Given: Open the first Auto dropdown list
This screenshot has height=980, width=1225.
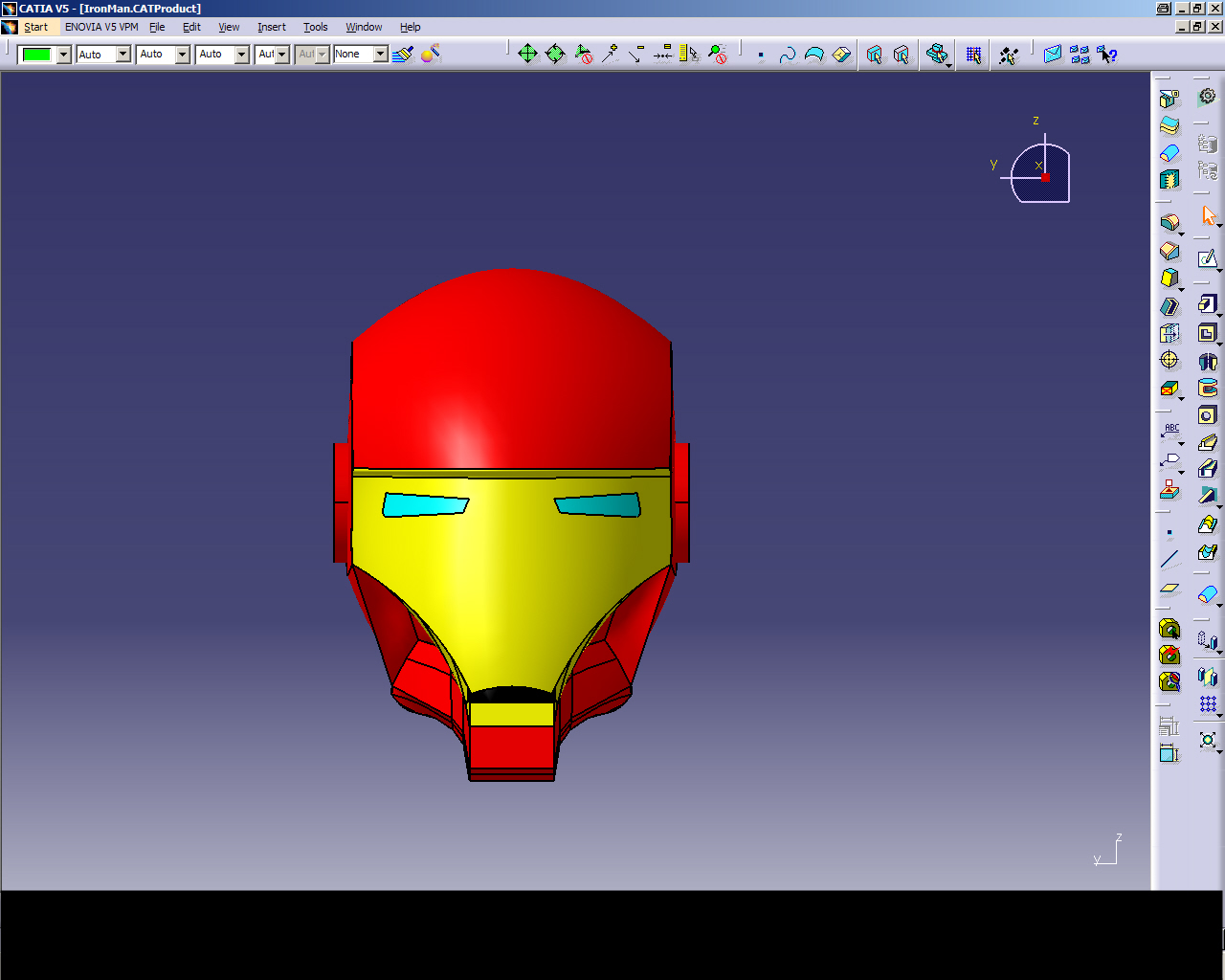Looking at the screenshot, I should tap(122, 55).
